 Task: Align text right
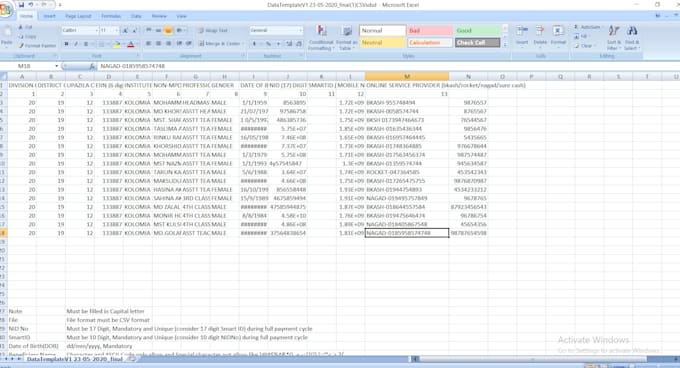point(168,44)
